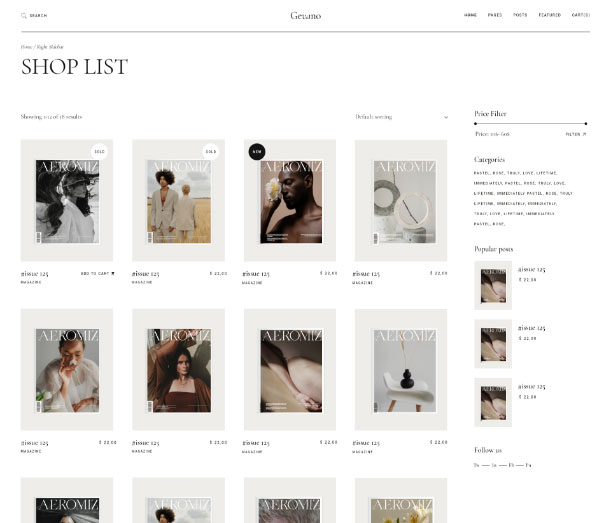Open the magazine cover with a chair and vase
Screen dimensions: 611x523
401,369
